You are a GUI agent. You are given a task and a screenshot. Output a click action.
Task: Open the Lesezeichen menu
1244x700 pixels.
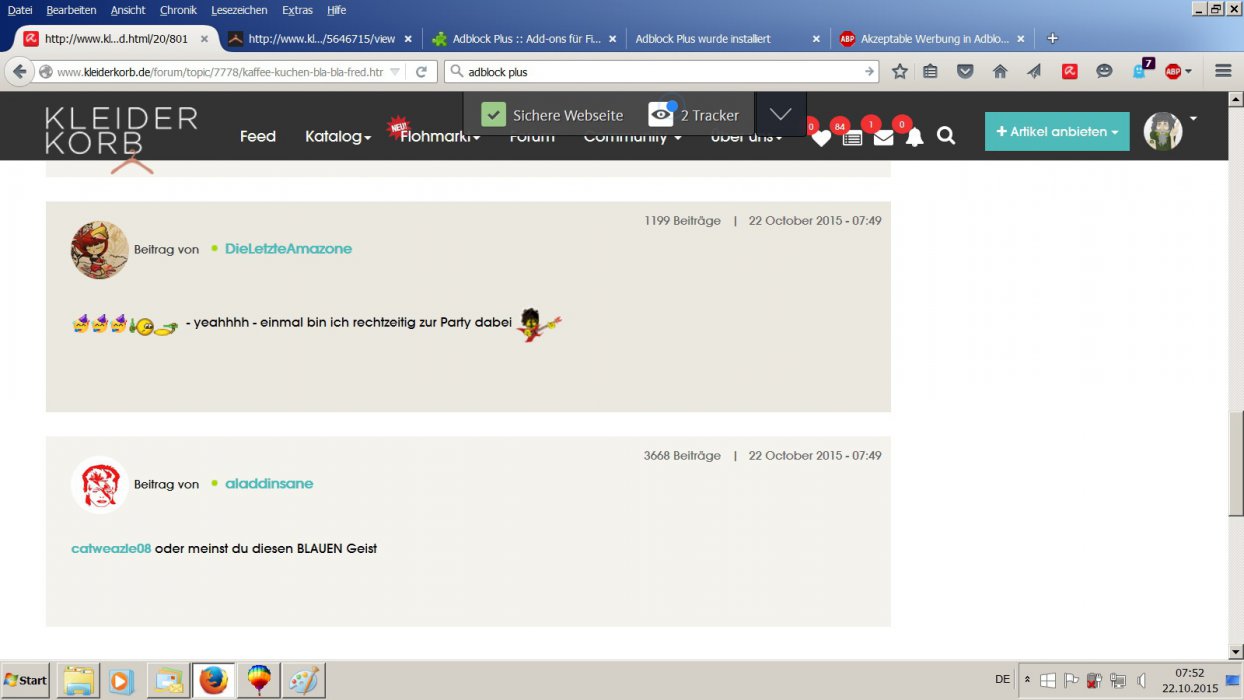pyautogui.click(x=239, y=10)
